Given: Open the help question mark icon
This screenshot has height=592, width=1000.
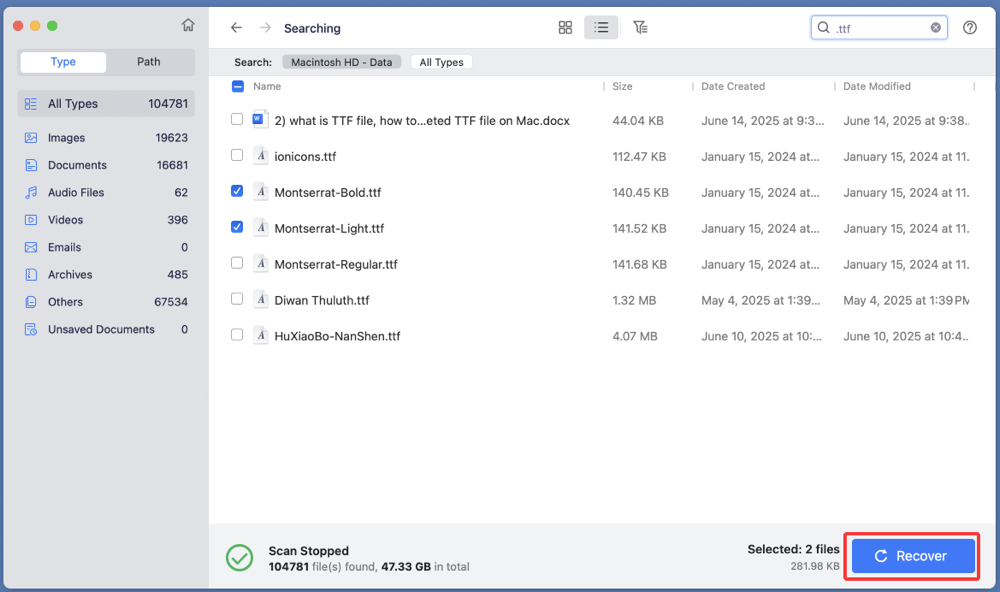Looking at the screenshot, I should pyautogui.click(x=969, y=27).
